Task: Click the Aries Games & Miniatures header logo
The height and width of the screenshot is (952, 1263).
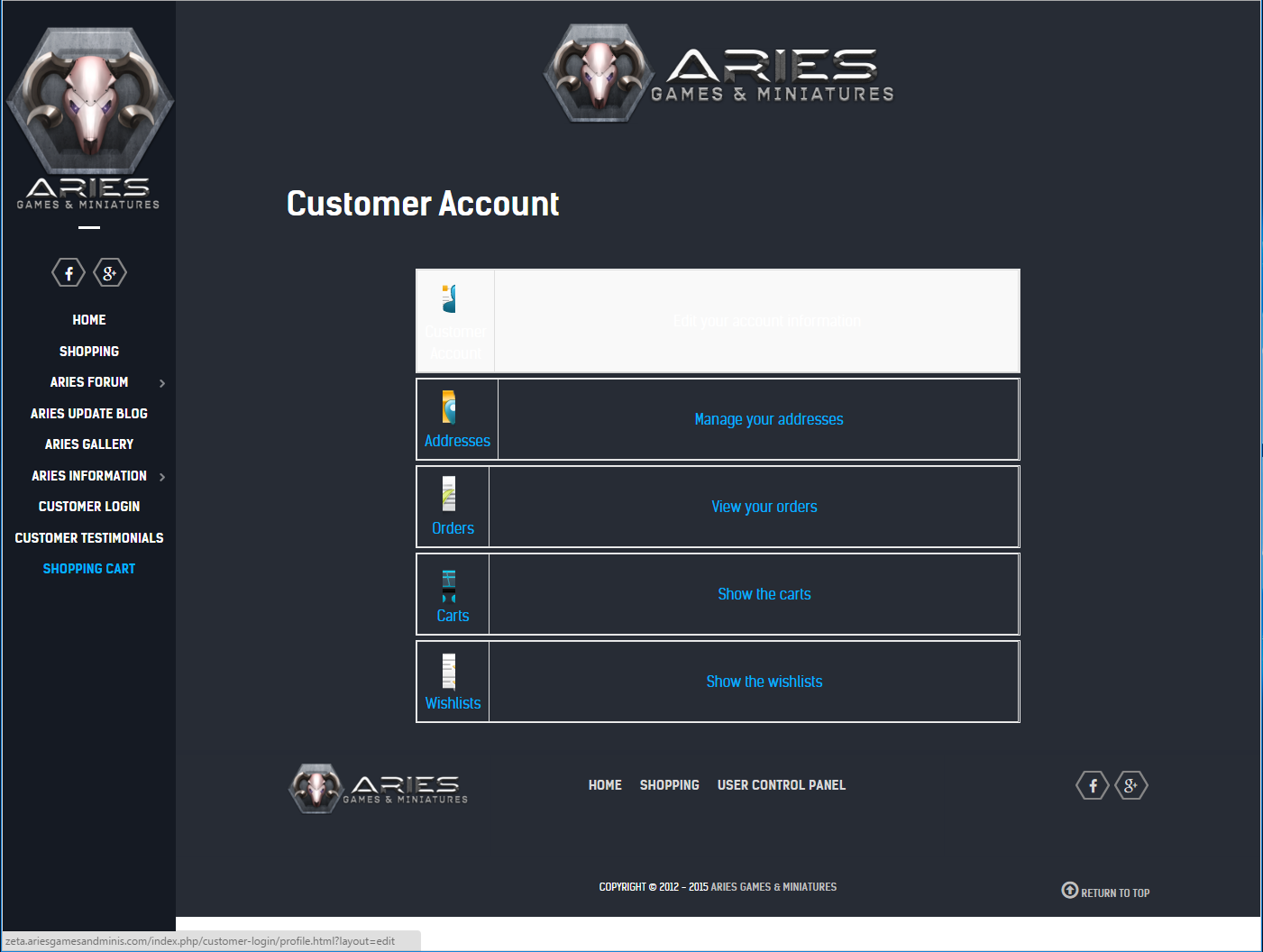Action: [x=718, y=74]
